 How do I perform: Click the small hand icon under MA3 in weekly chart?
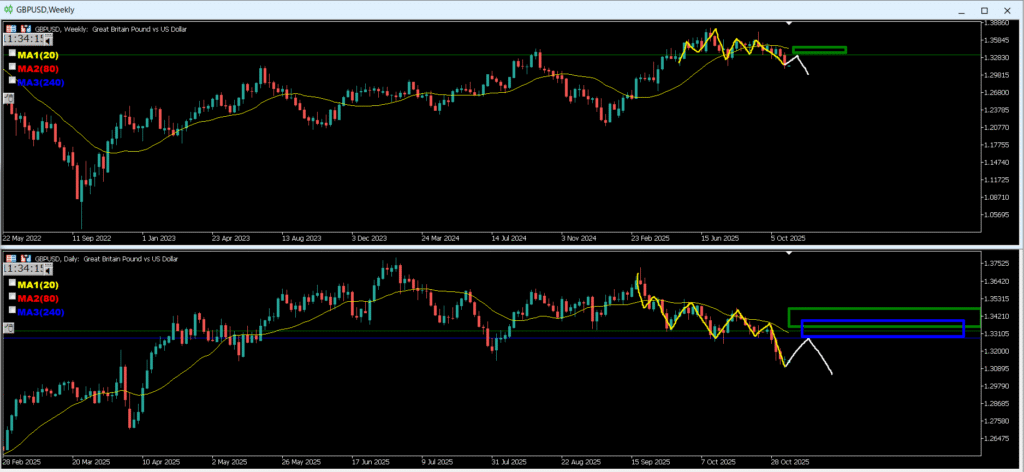[x=8, y=97]
